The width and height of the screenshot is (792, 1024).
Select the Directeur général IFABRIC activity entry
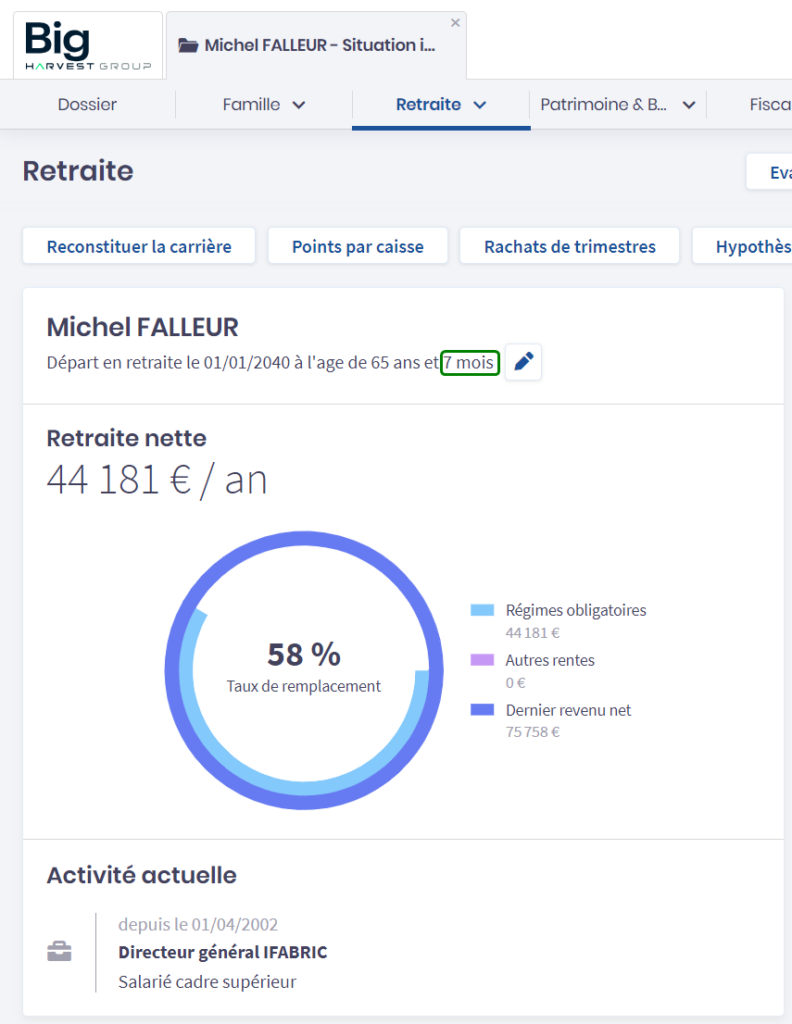click(x=222, y=952)
